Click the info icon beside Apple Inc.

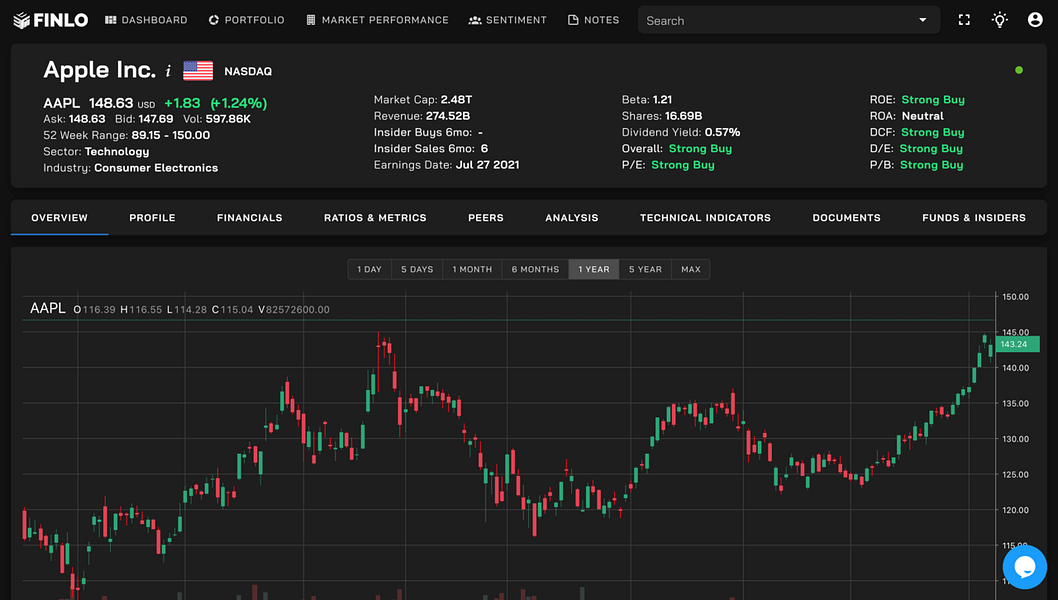click(x=168, y=71)
